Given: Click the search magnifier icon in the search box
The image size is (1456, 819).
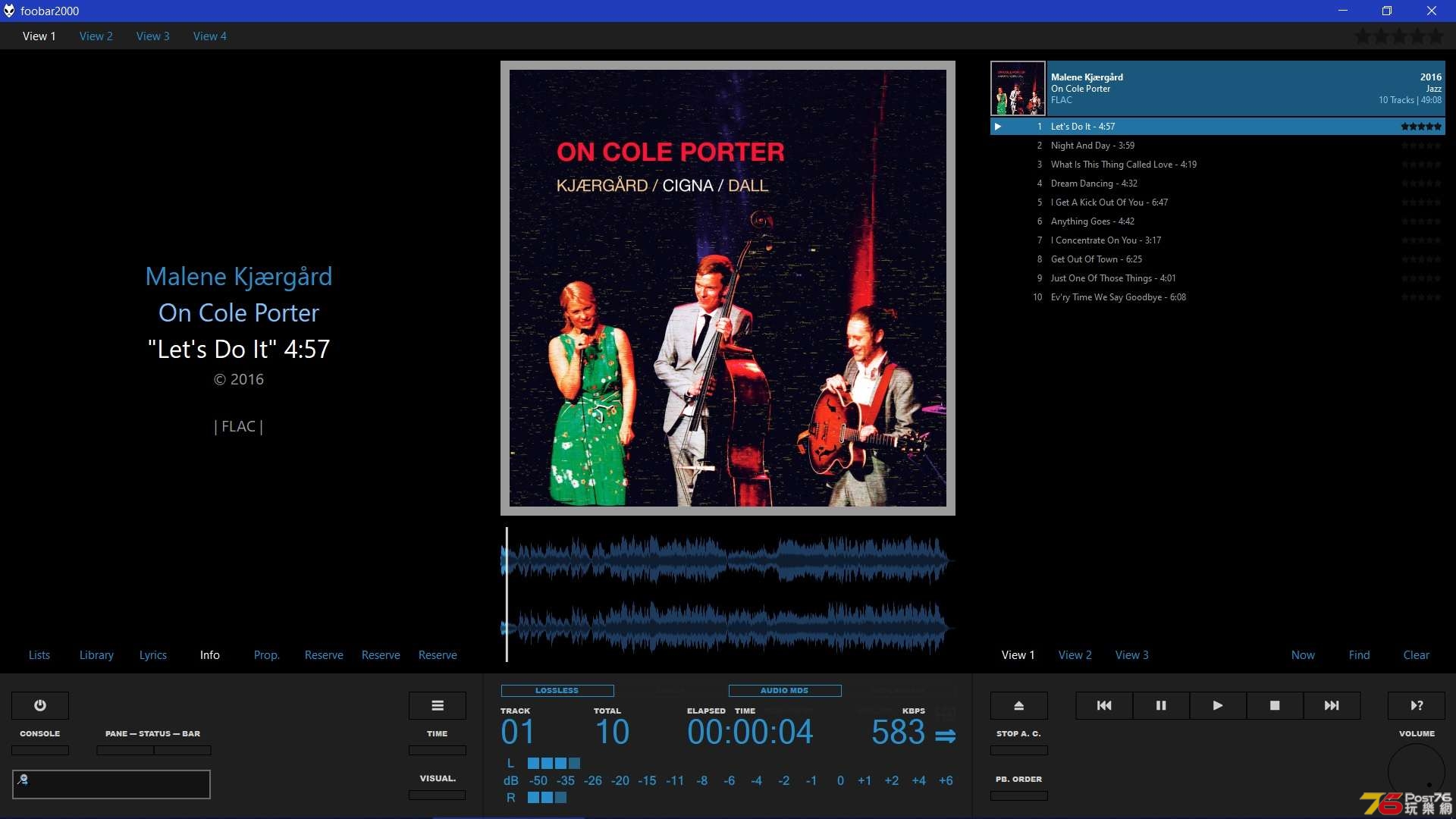Looking at the screenshot, I should (23, 779).
